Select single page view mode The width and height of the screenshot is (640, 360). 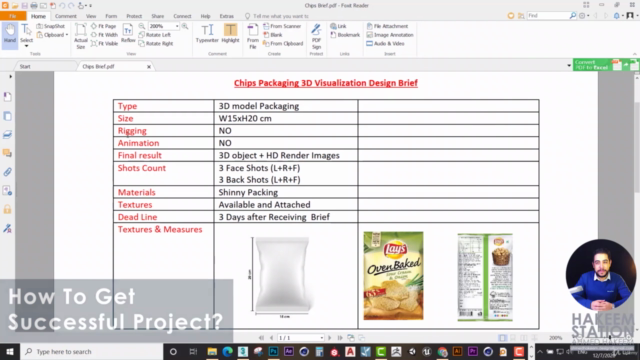tap(502, 338)
